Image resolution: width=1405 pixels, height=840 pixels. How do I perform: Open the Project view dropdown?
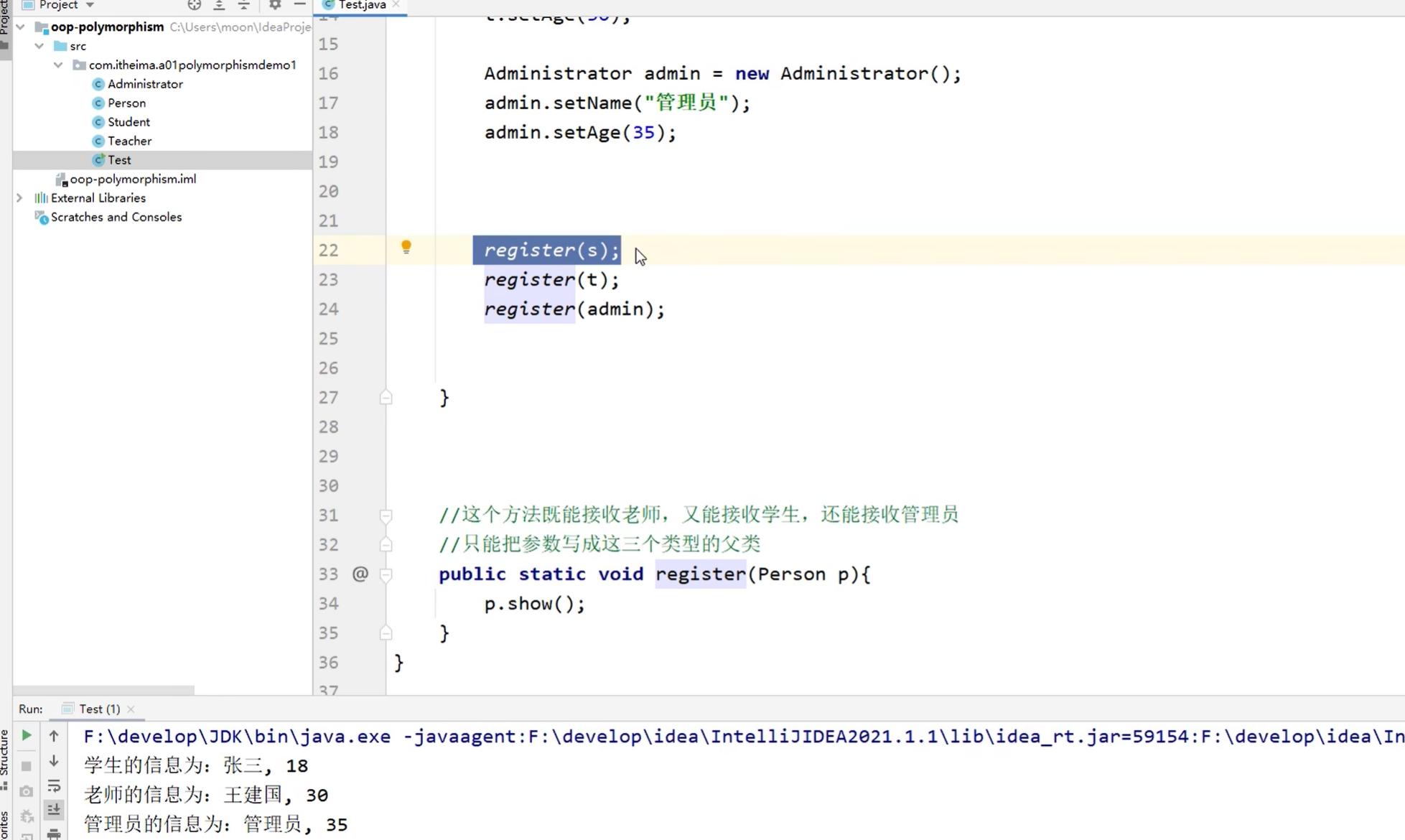click(90, 5)
